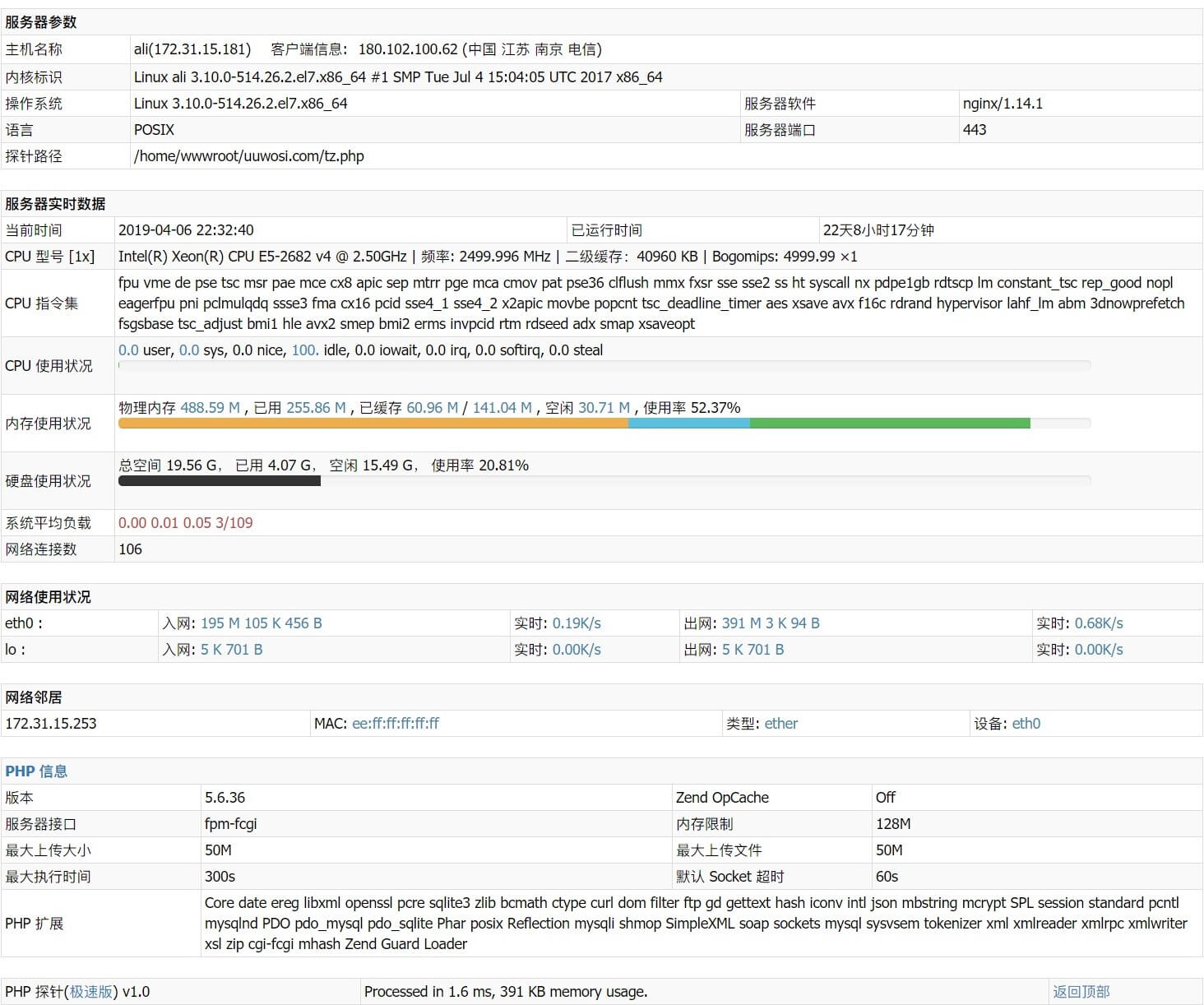
Task: Click the MAC address ee:ff:ff:ff:ff:ff
Action: coord(396,724)
